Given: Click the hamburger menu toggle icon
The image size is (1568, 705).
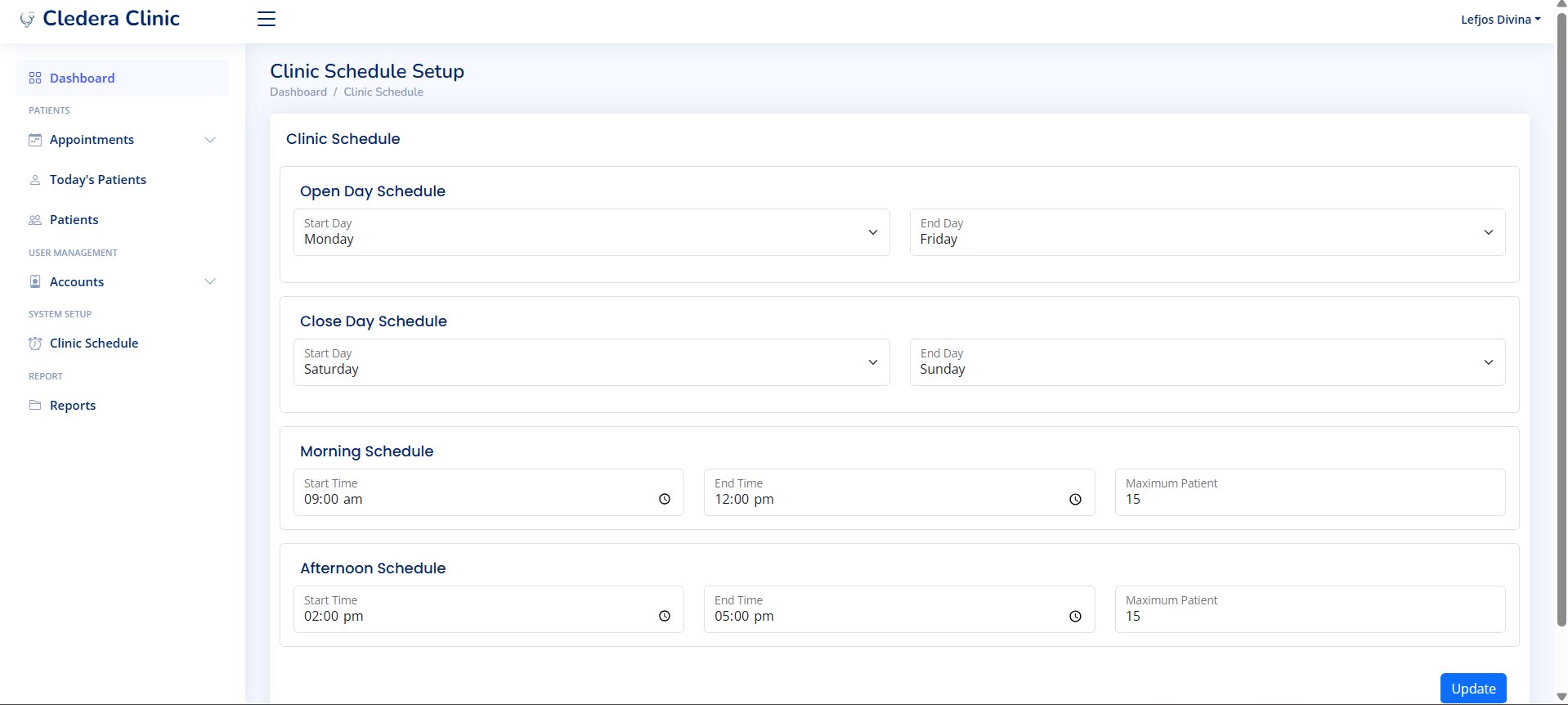Looking at the screenshot, I should (x=267, y=19).
